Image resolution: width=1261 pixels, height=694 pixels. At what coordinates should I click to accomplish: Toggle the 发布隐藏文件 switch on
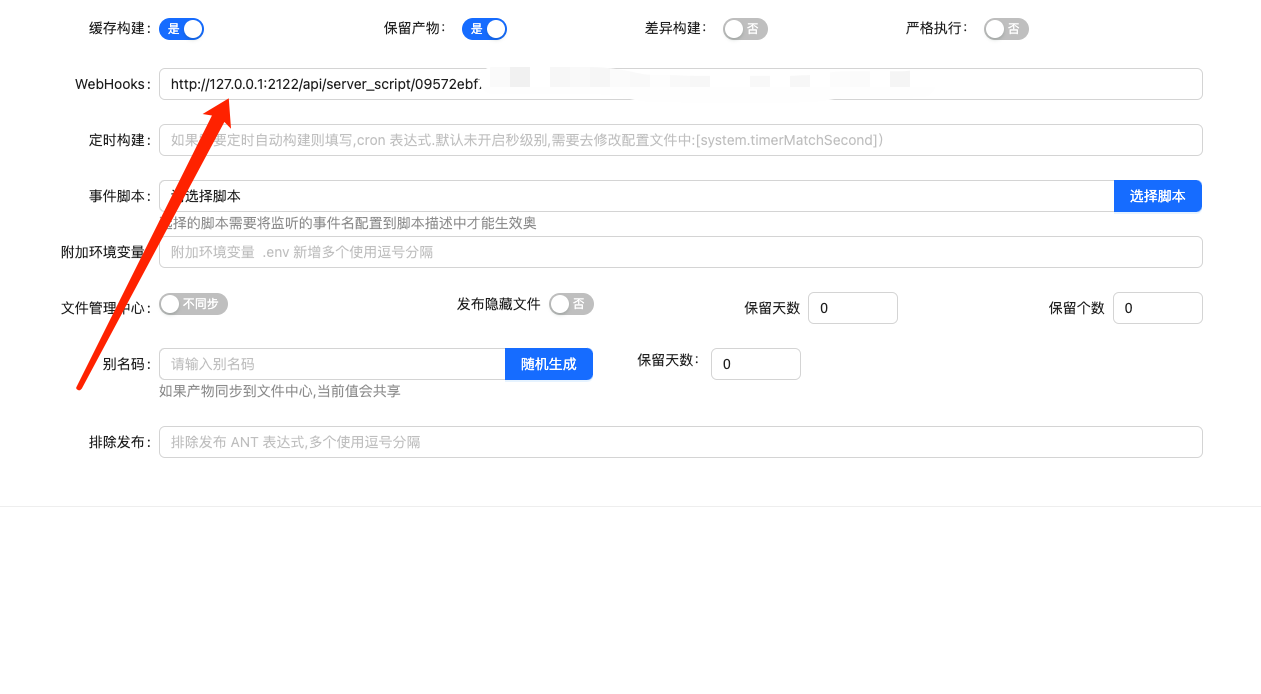571,304
